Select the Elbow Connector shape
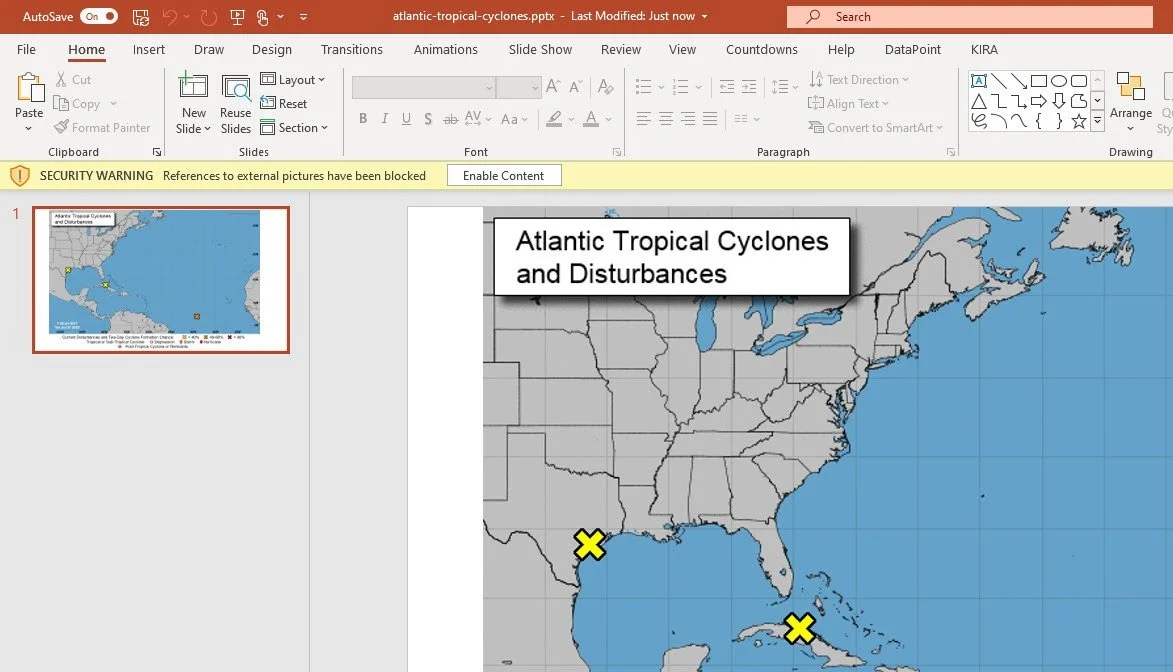Viewport: 1173px width, 672px height. coord(999,101)
